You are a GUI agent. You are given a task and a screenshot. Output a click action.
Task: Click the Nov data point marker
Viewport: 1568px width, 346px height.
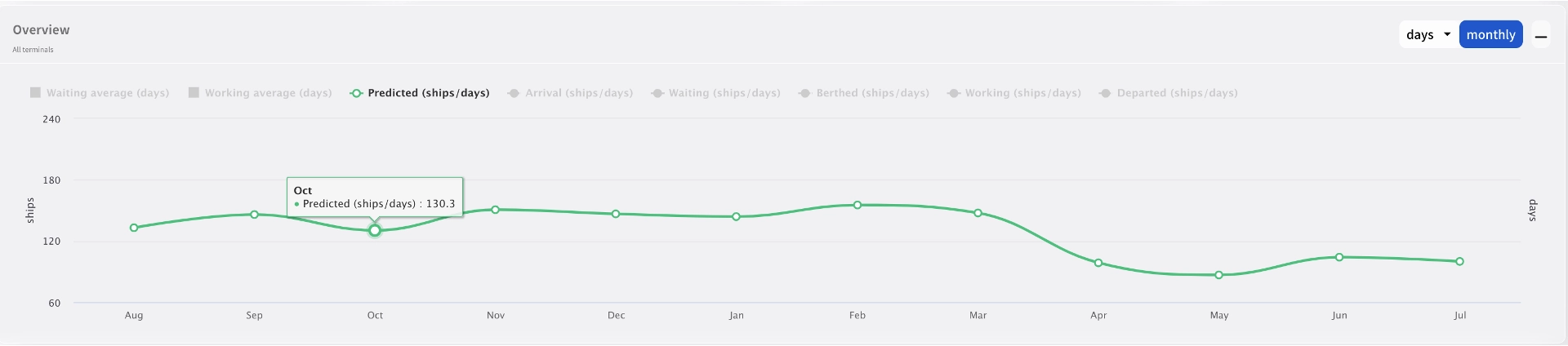point(496,210)
